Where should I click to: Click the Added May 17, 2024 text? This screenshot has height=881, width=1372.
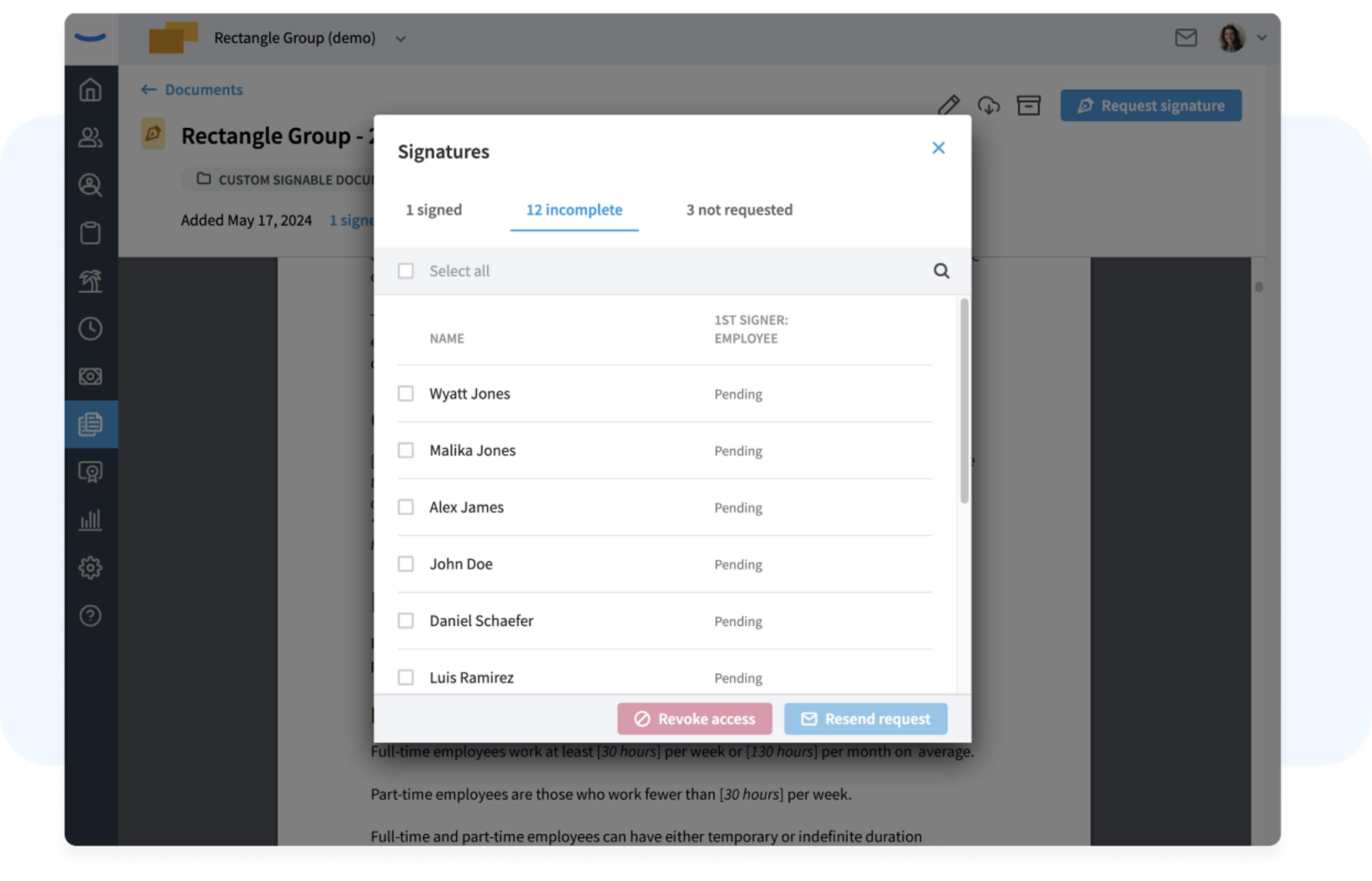[247, 220]
